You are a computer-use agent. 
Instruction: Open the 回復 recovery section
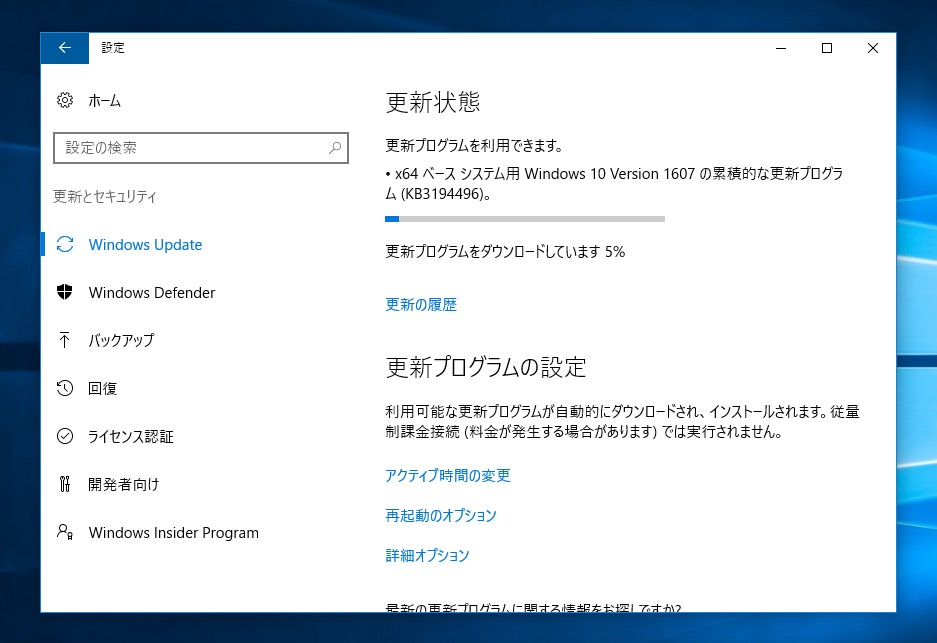(102, 388)
